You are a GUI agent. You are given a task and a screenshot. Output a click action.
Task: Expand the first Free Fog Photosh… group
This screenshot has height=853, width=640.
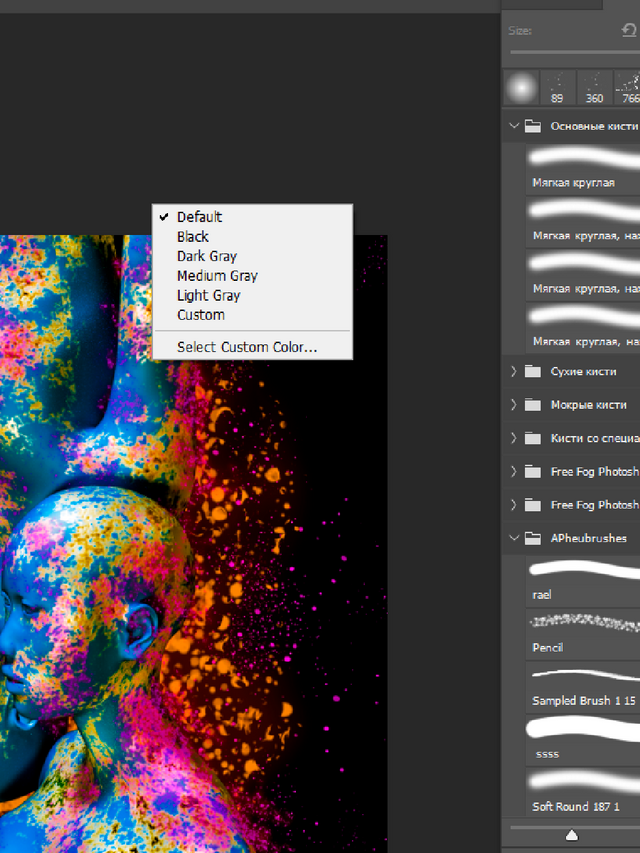tap(514, 472)
